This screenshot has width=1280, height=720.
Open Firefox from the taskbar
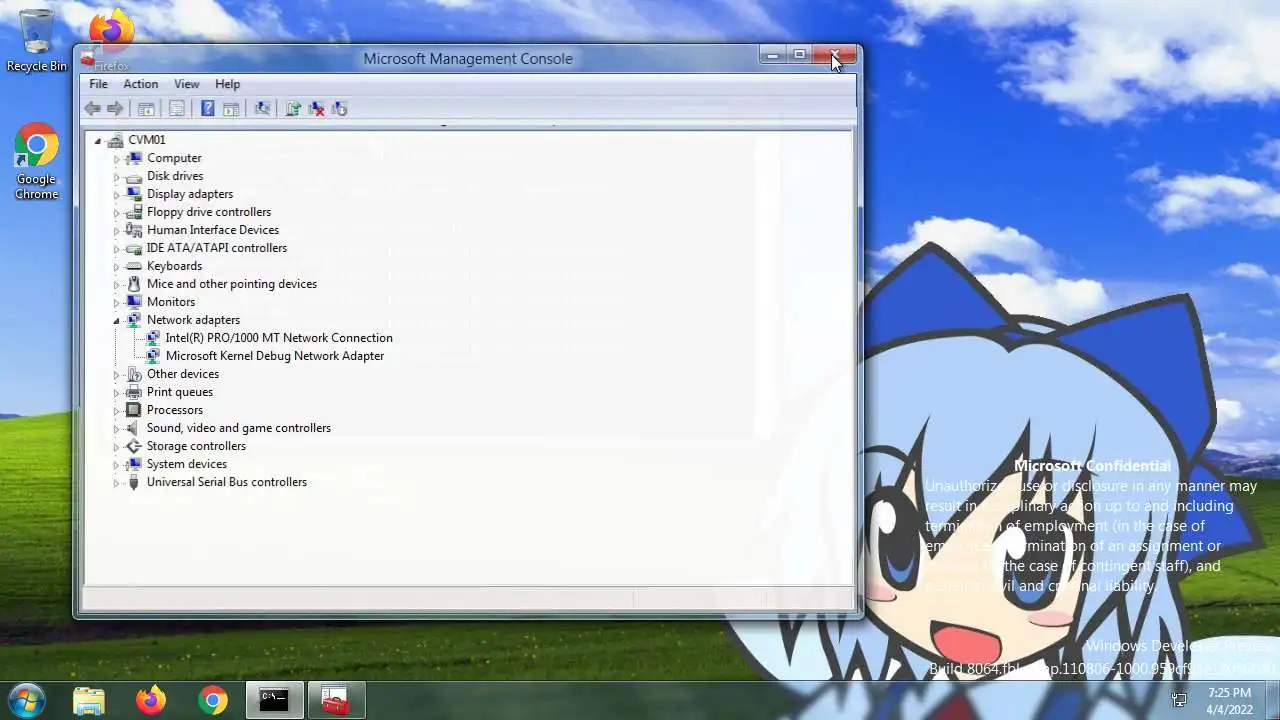(x=151, y=701)
